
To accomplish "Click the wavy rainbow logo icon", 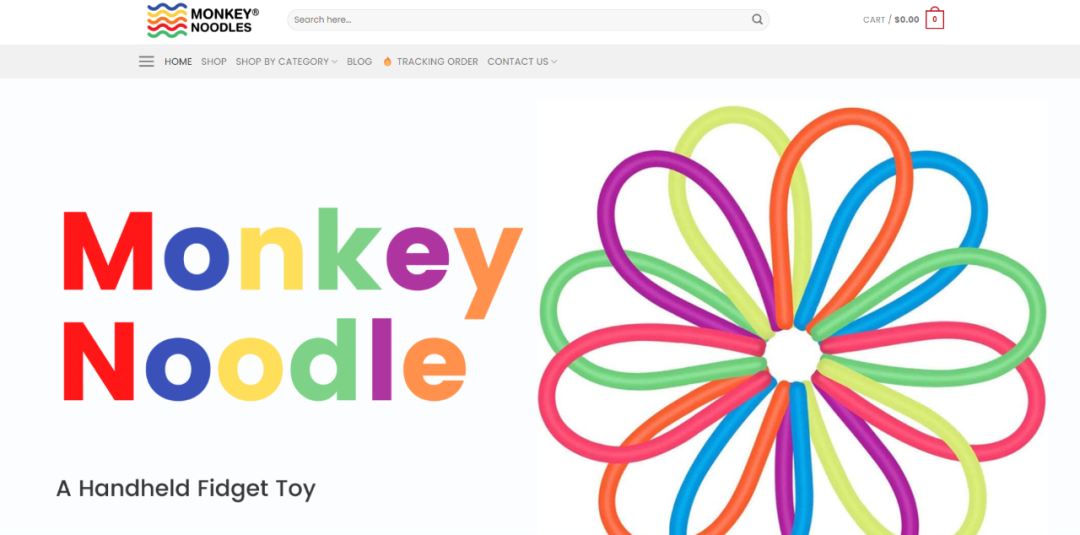I will (x=167, y=20).
